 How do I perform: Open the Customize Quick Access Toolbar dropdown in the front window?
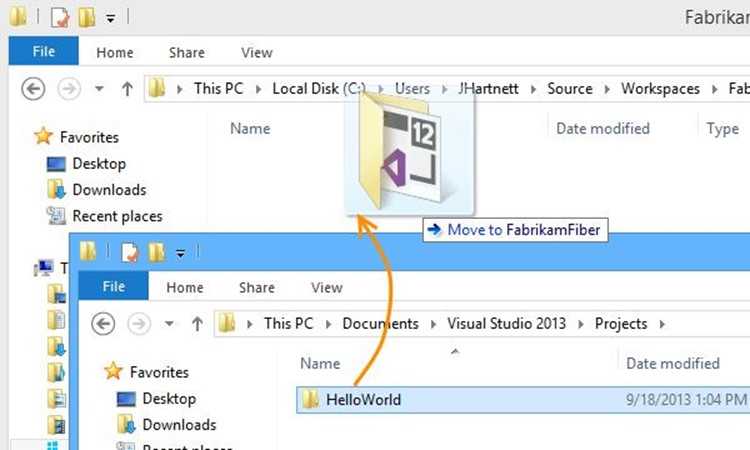(x=181, y=253)
